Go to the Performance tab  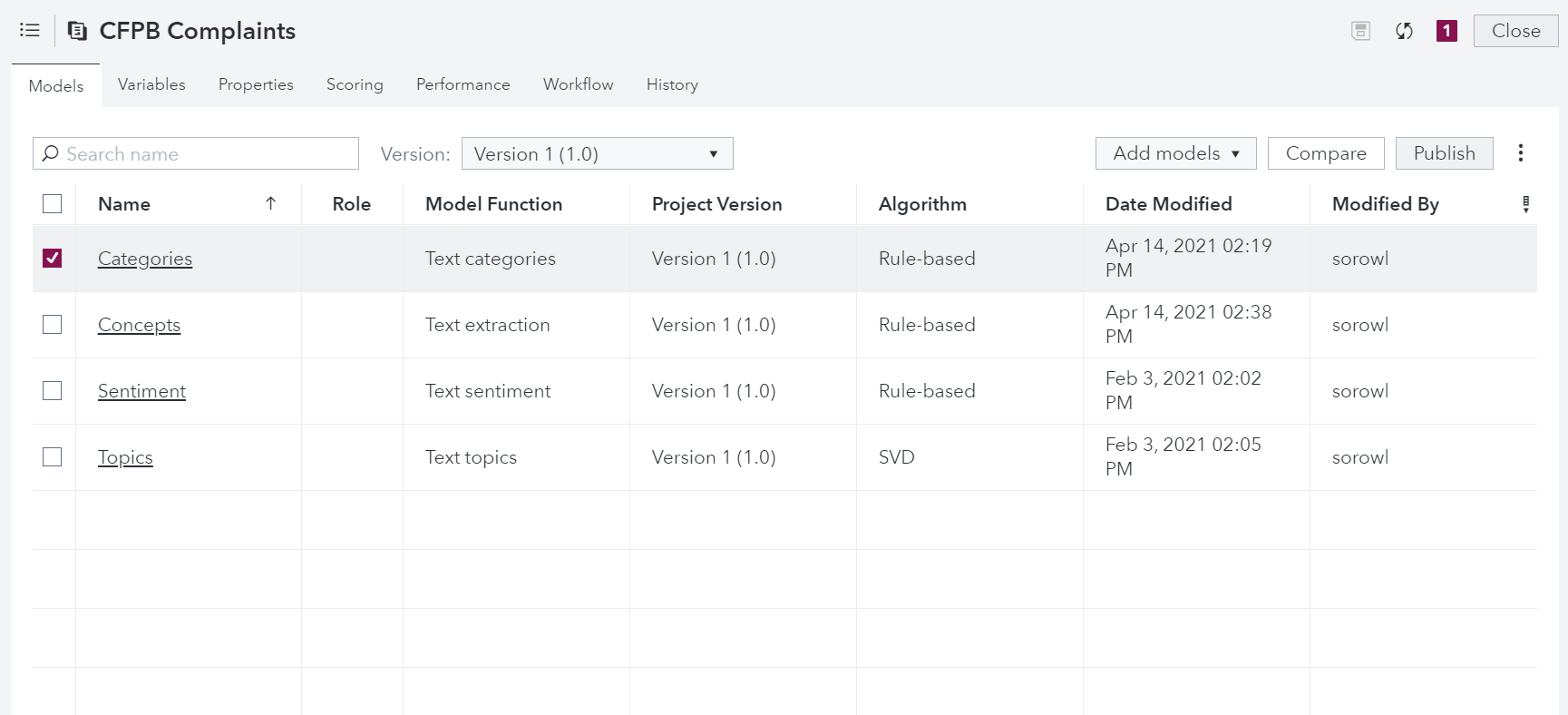click(463, 84)
